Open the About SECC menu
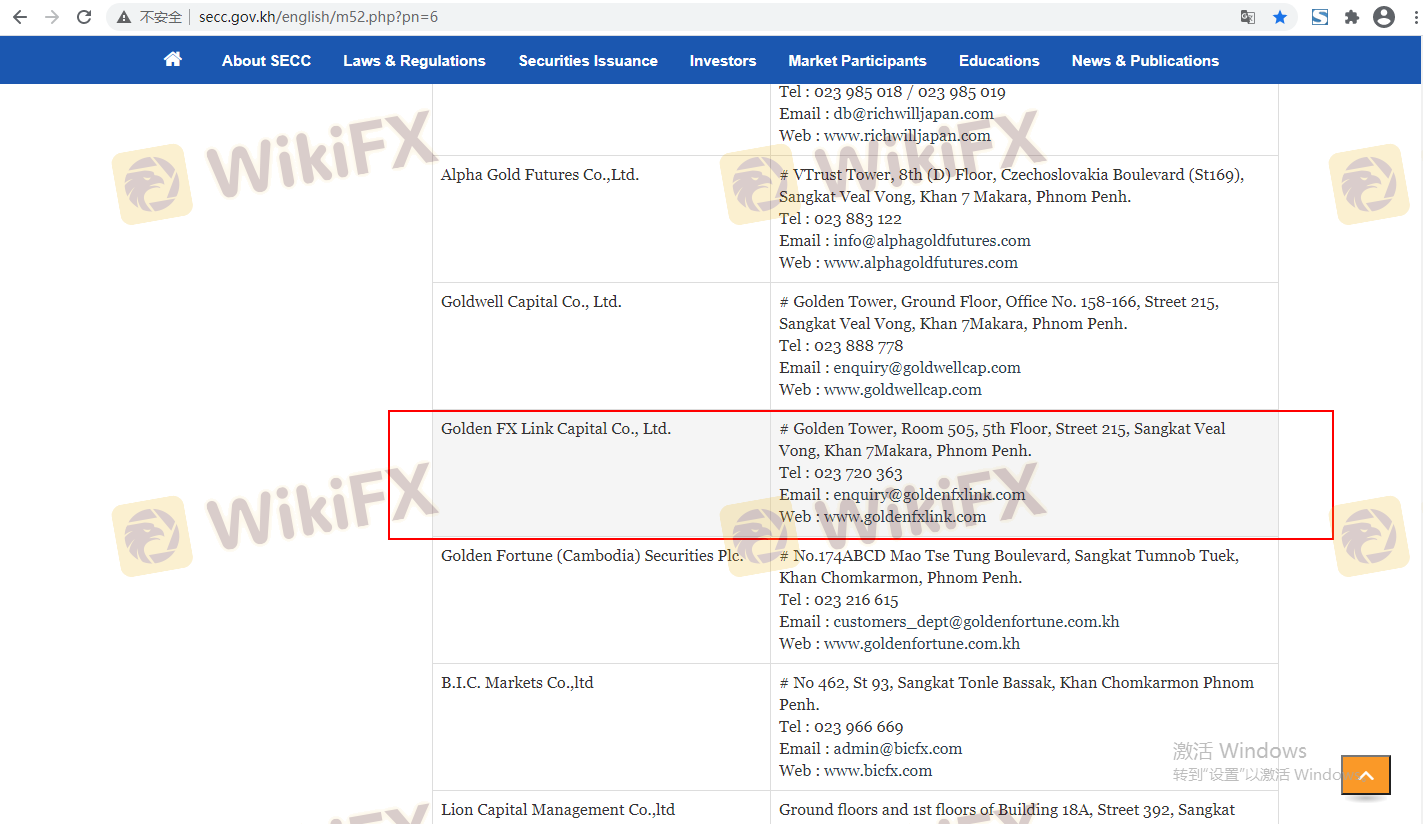 (x=266, y=61)
